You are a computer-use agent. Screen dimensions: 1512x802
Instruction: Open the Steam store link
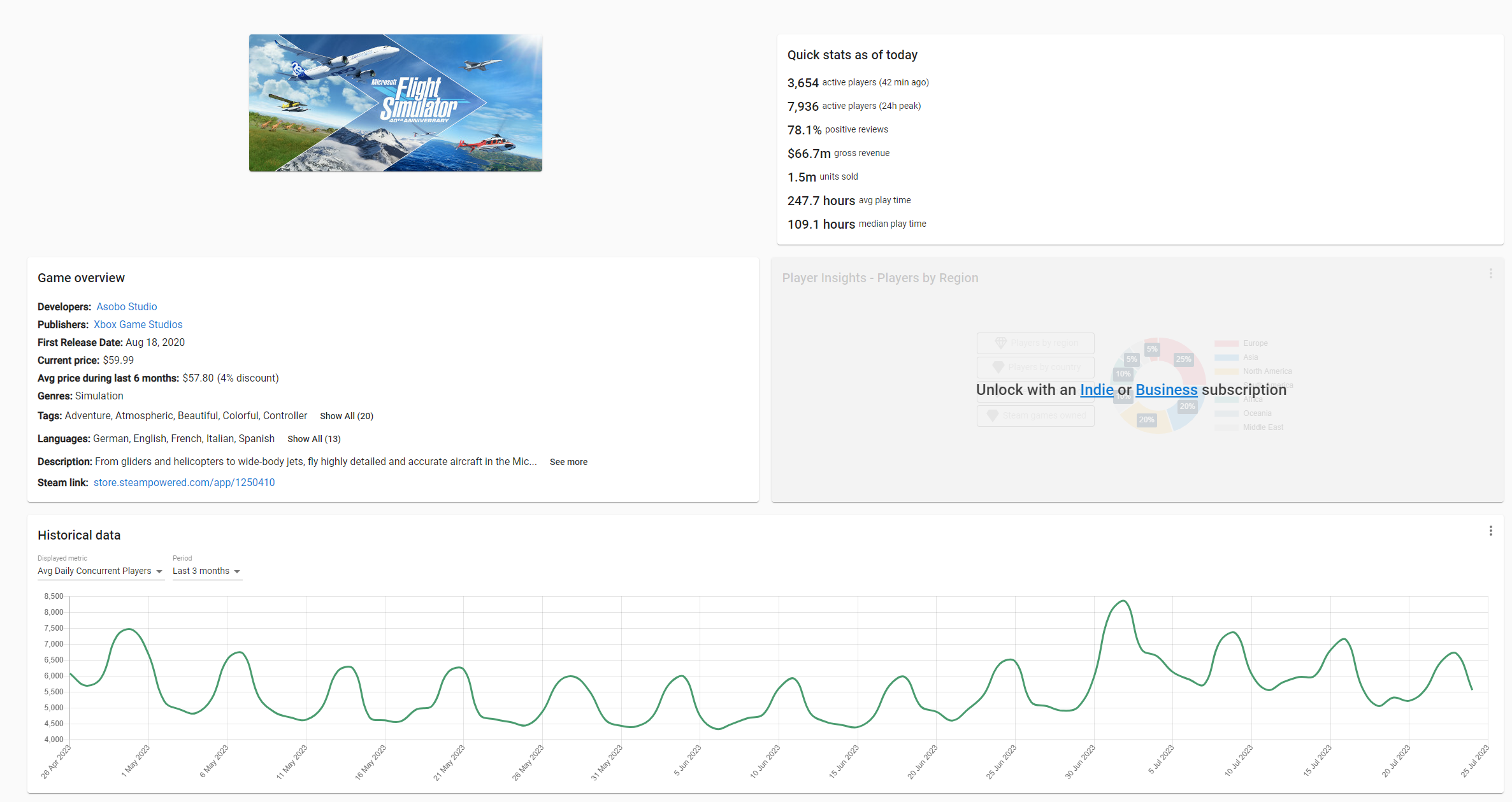pyautogui.click(x=184, y=482)
